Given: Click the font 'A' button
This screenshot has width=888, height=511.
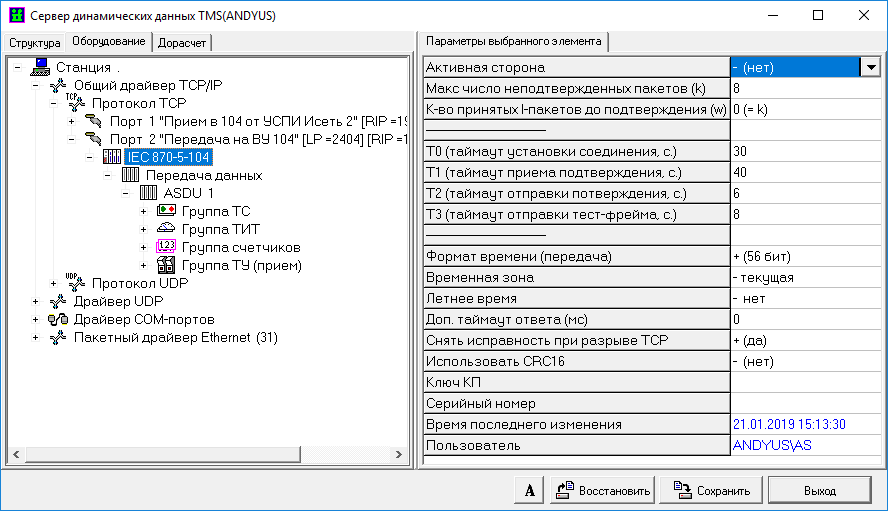Looking at the screenshot, I should tap(529, 491).
